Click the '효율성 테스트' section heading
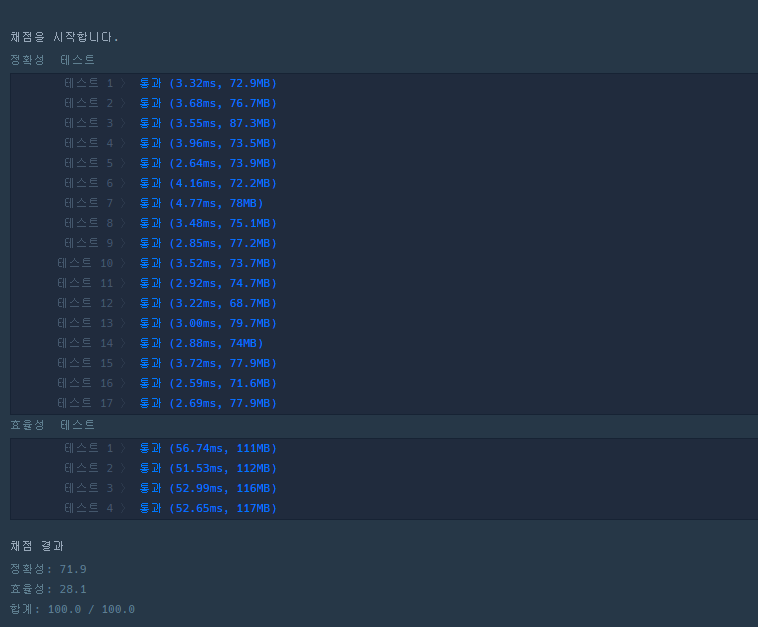This screenshot has height=627, width=758. (x=52, y=425)
